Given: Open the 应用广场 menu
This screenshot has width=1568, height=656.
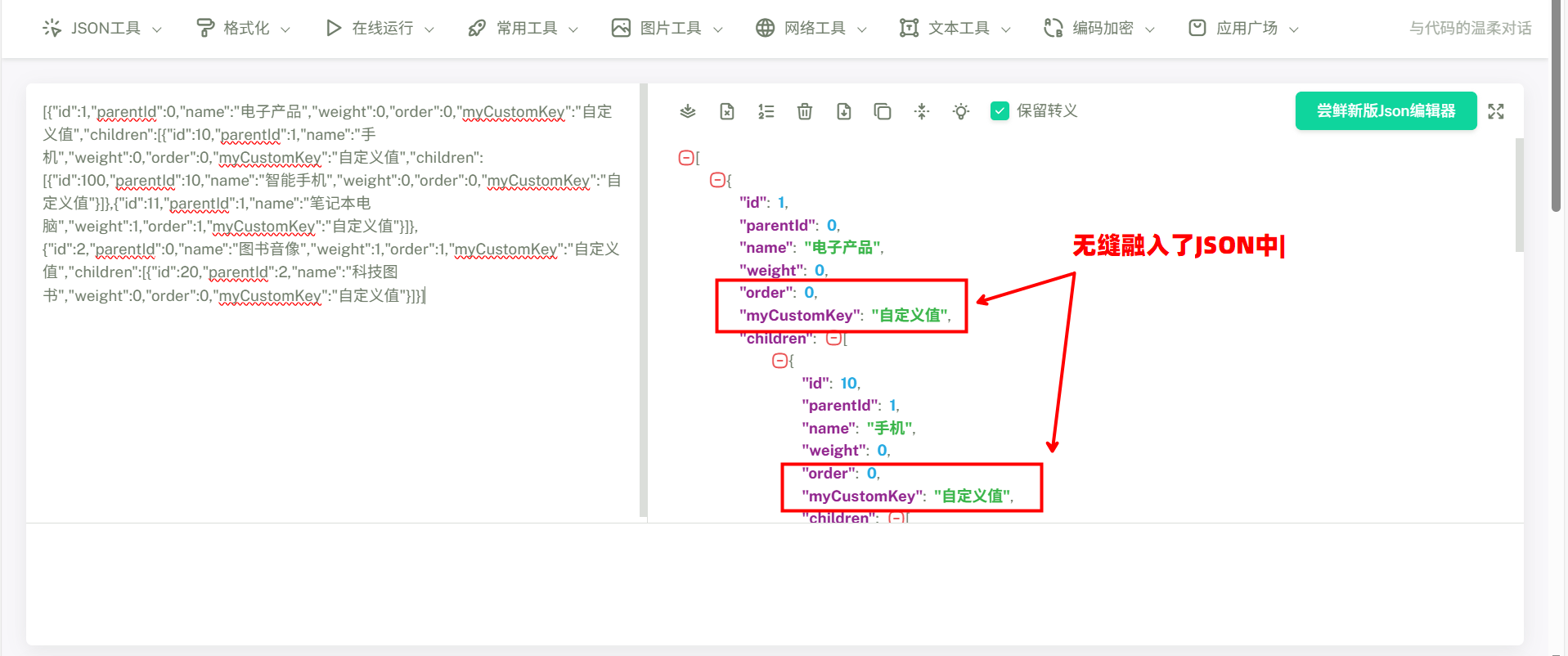Looking at the screenshot, I should point(1243,29).
